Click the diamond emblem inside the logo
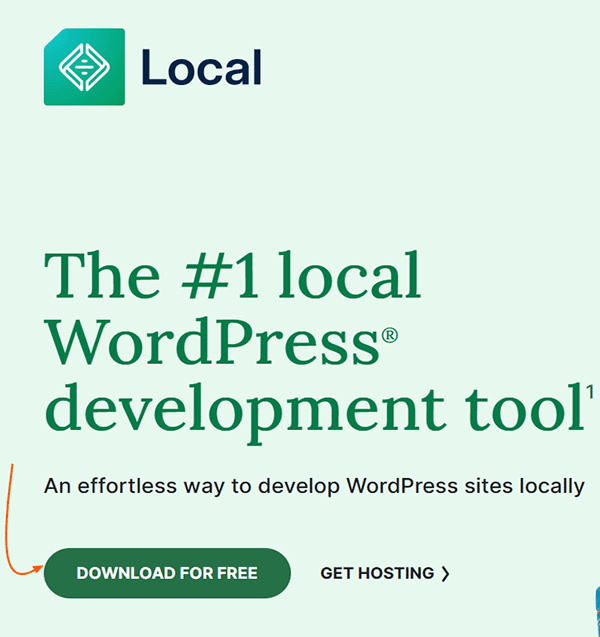The image size is (600, 637). point(84,67)
